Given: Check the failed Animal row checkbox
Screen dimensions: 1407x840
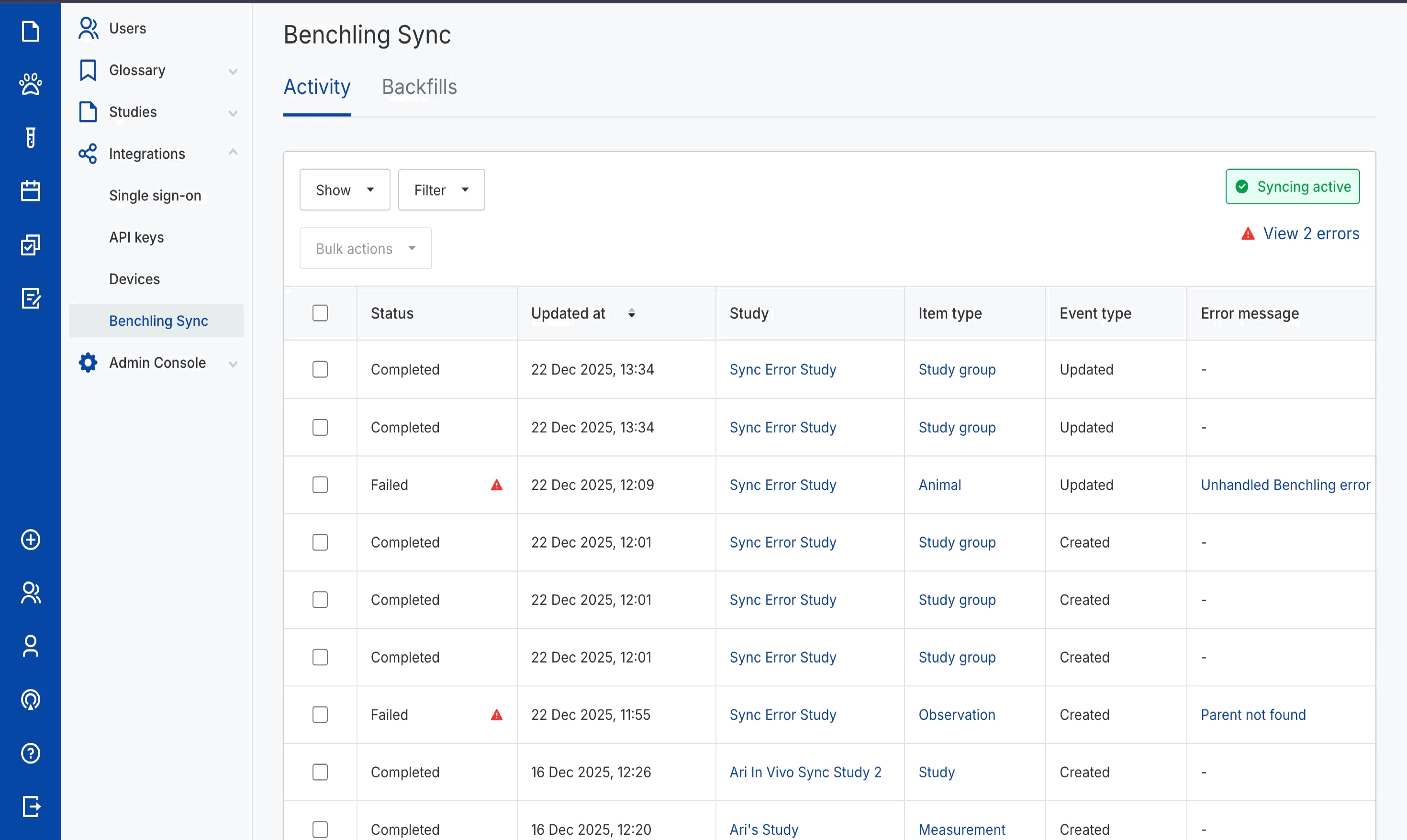Looking at the screenshot, I should (x=320, y=485).
